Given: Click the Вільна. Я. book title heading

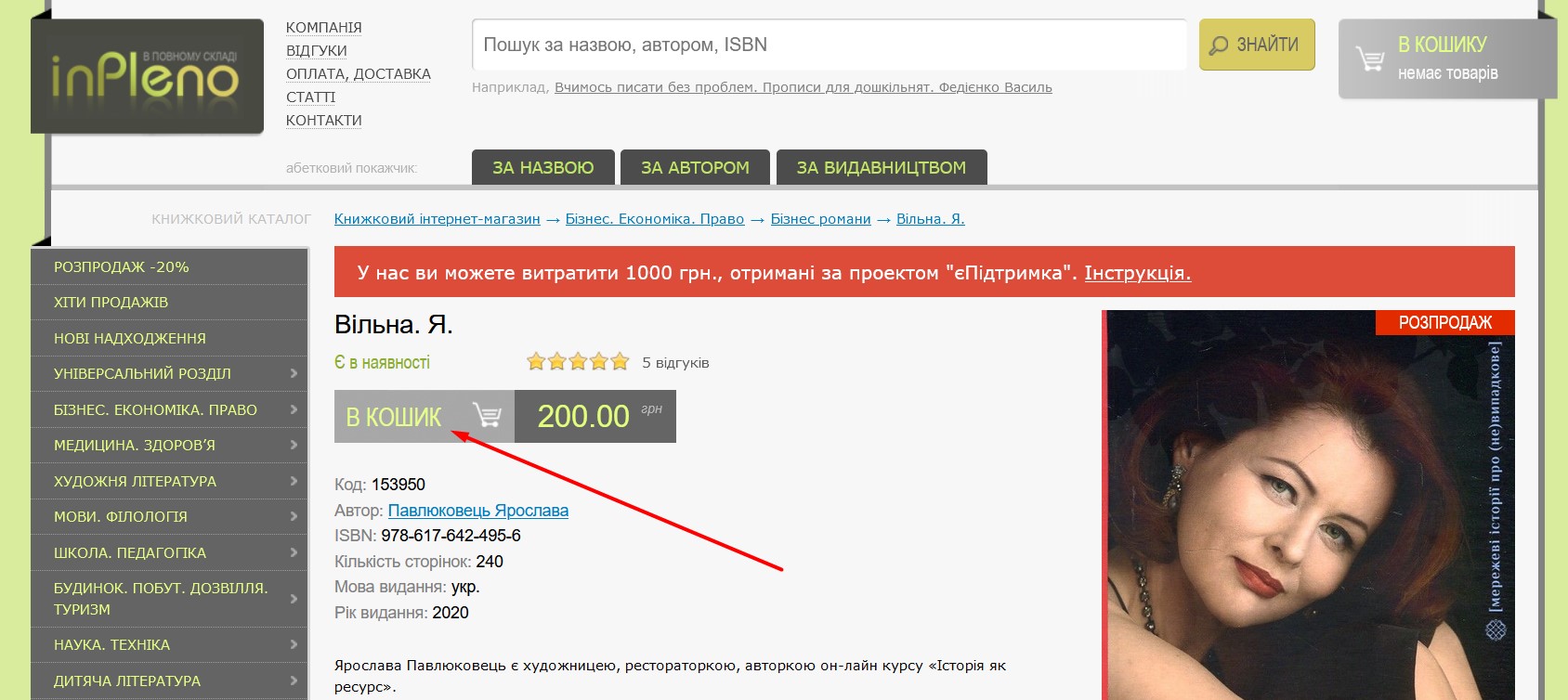Looking at the screenshot, I should pyautogui.click(x=394, y=325).
